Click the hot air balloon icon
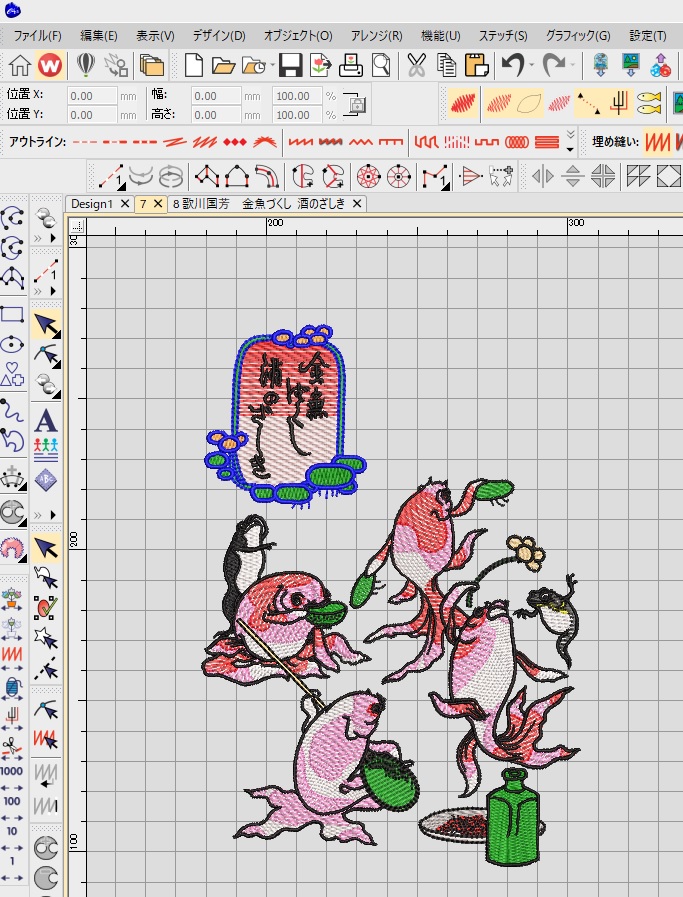This screenshot has height=897, width=683. point(86,65)
